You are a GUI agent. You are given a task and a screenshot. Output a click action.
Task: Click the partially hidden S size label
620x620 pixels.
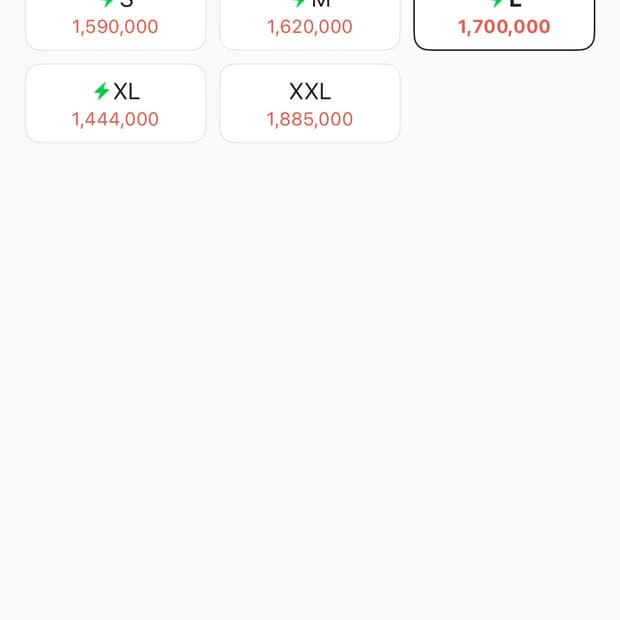pos(126,4)
